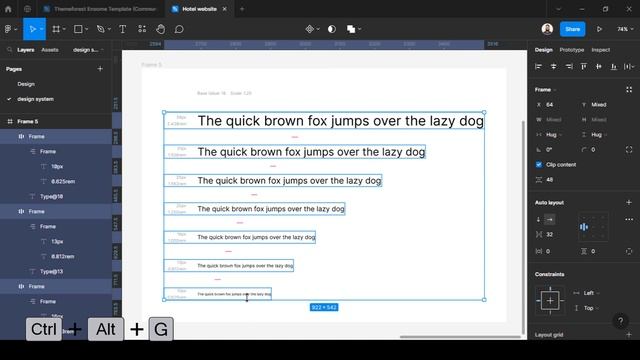Click Independent corners icon

[629, 150]
